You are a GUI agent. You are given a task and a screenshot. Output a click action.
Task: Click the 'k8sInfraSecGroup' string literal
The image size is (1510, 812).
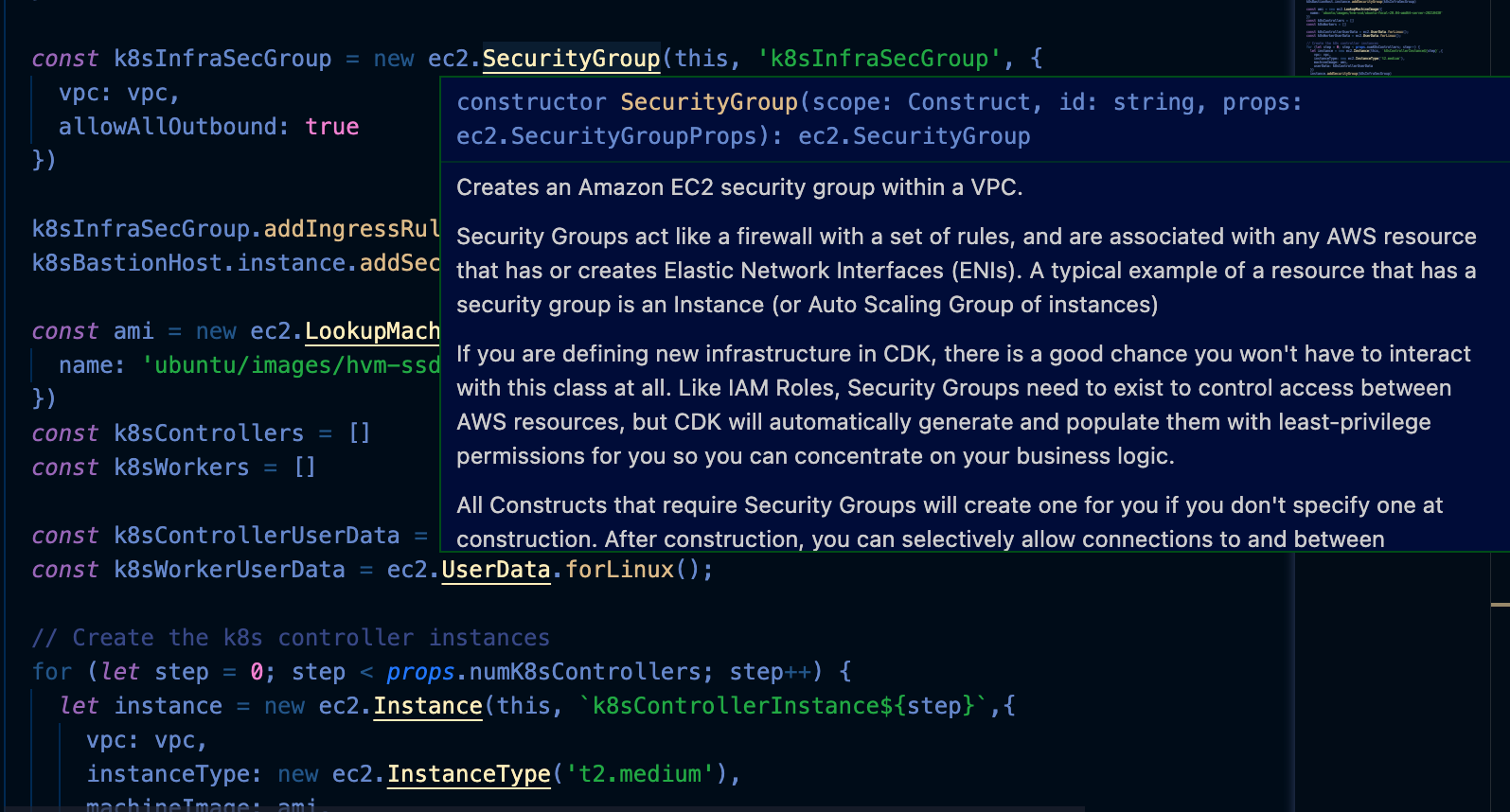coord(879,59)
